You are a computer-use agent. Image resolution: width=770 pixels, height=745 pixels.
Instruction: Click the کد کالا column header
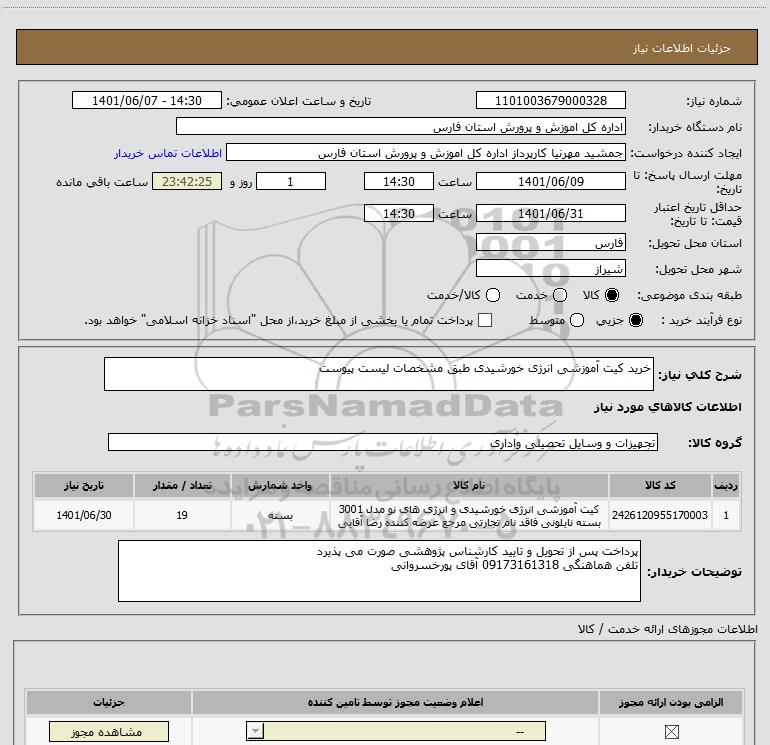[x=660, y=485]
